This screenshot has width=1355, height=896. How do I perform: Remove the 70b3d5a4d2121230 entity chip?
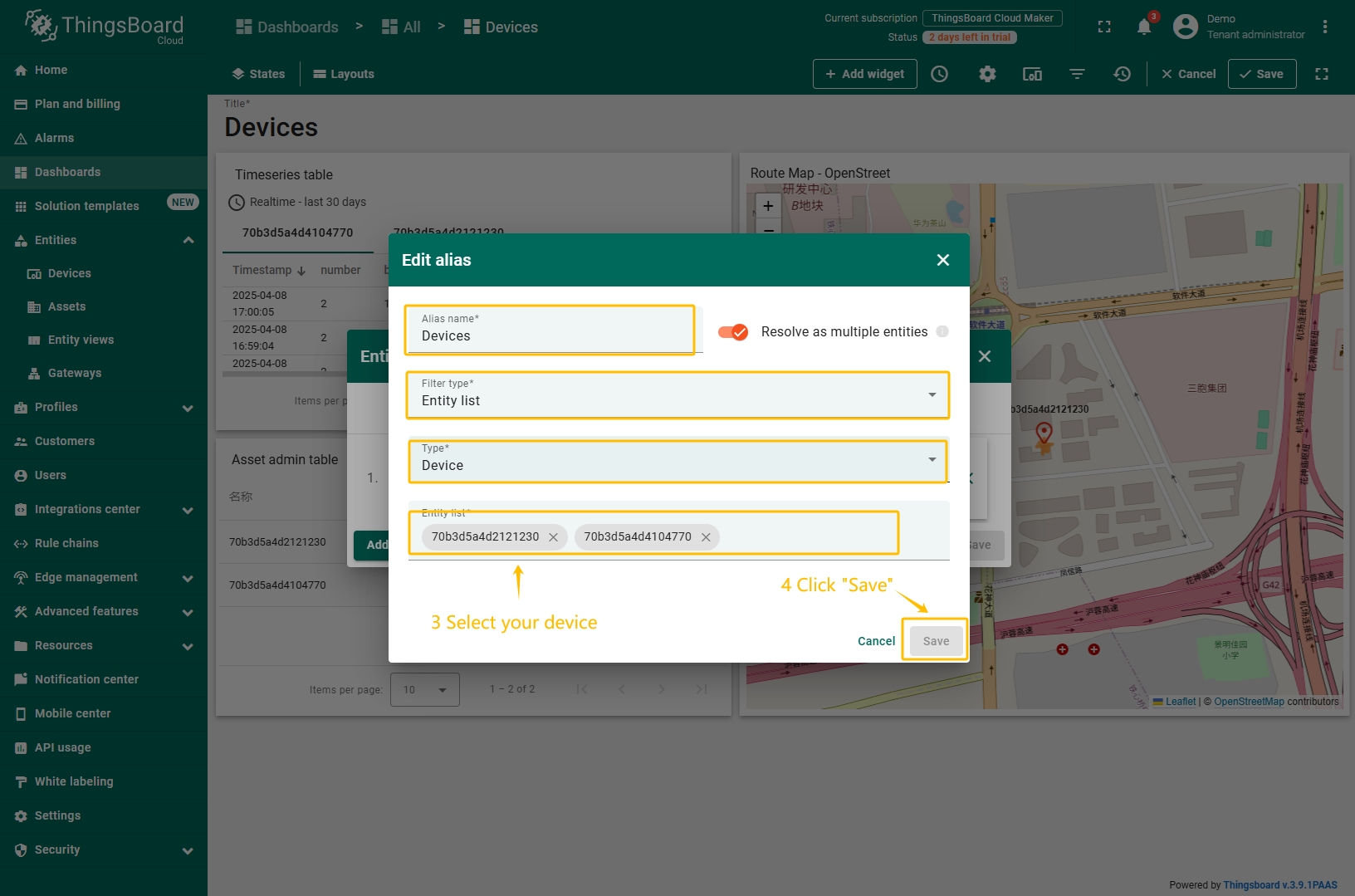click(553, 537)
